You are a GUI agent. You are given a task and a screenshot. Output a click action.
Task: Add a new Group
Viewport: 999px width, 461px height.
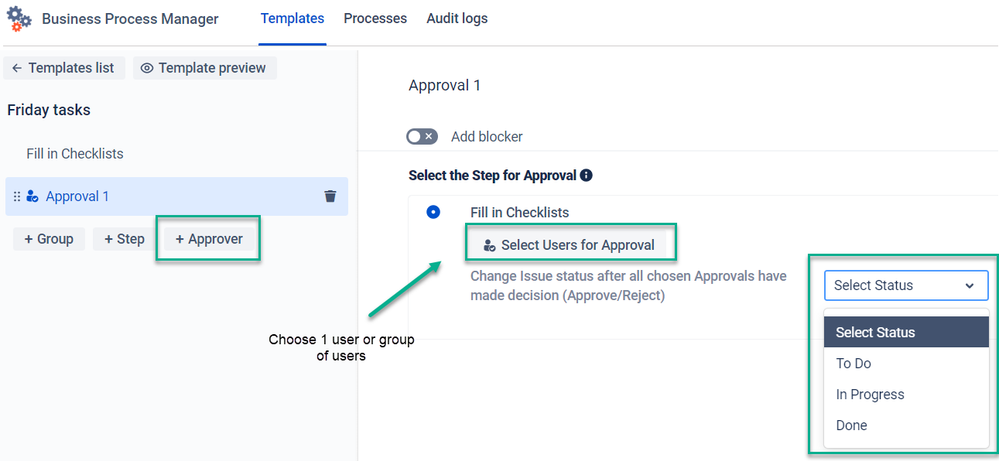pos(49,239)
